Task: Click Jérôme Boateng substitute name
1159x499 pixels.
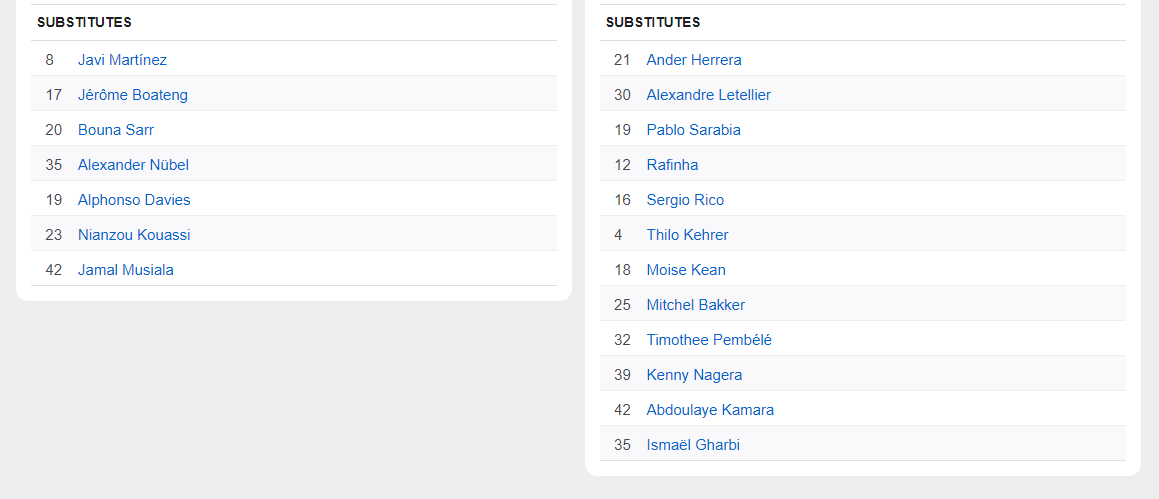Action: 132,95
